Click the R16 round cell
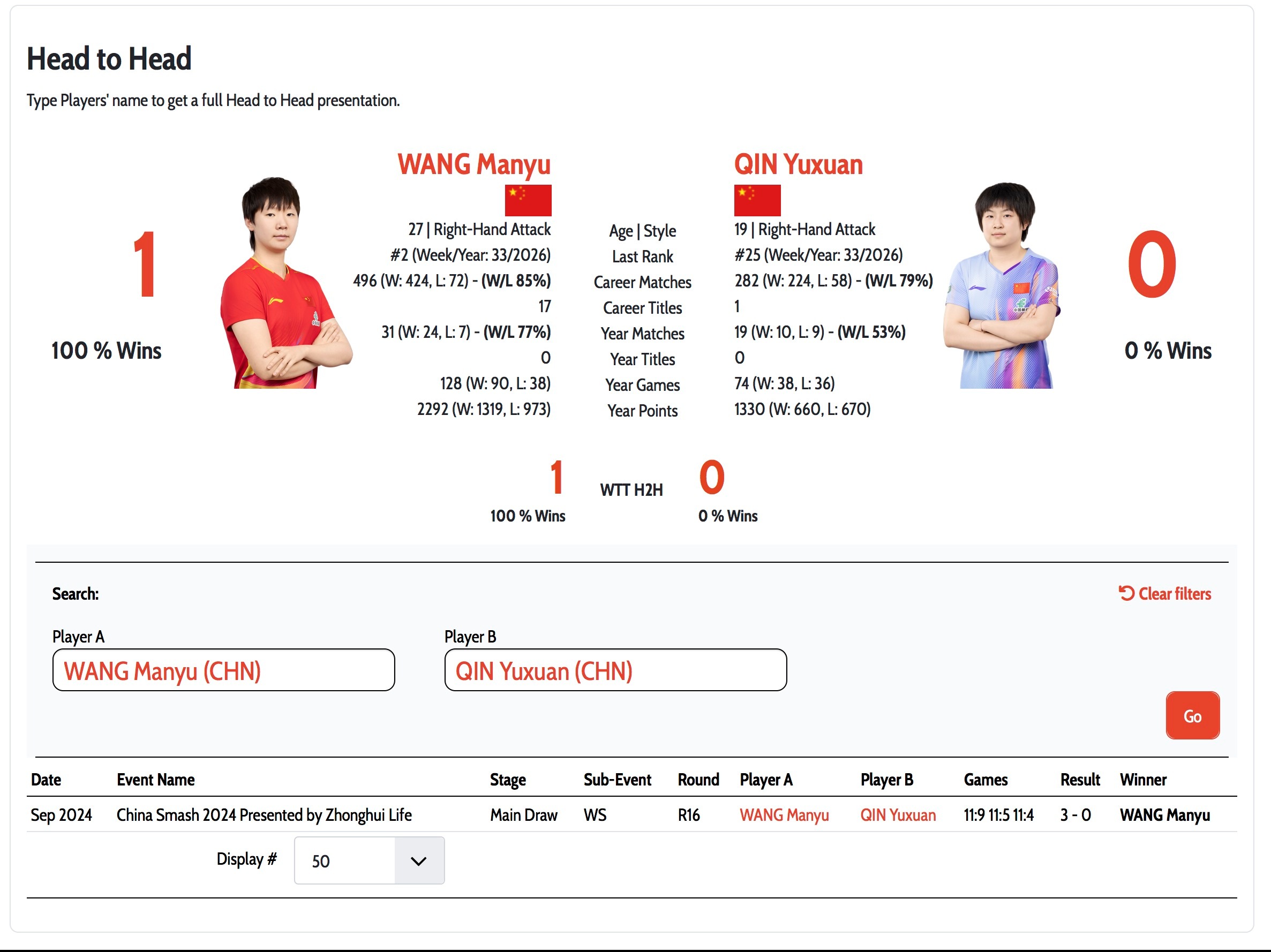 tap(689, 815)
